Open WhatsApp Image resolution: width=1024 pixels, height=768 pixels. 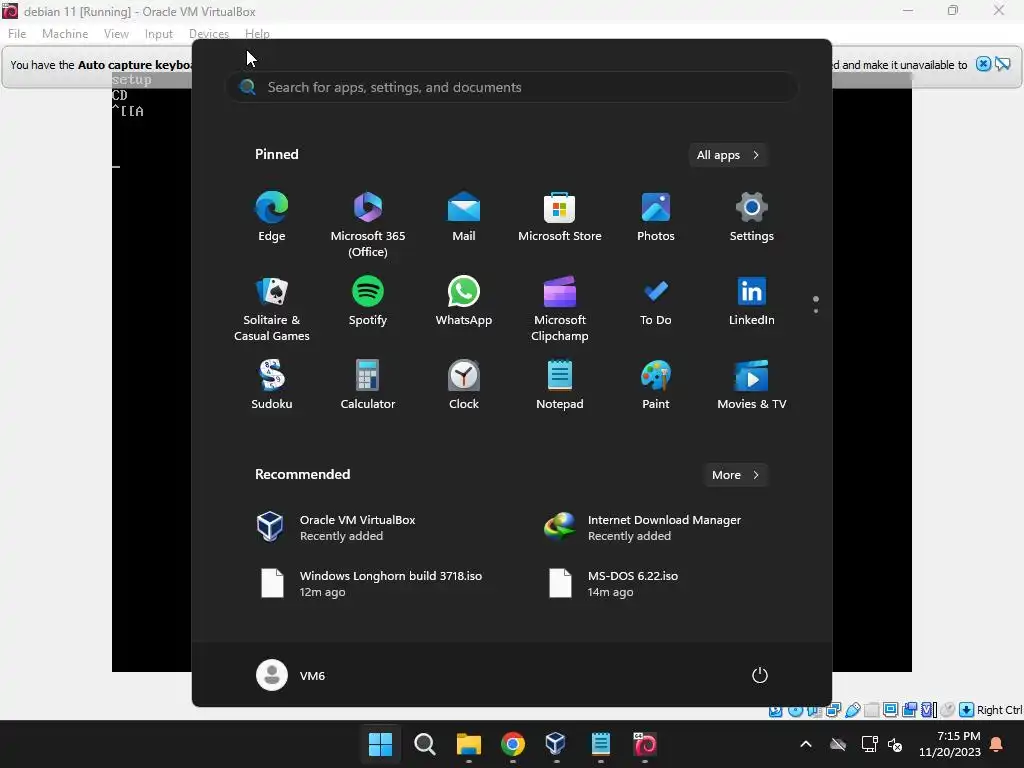(x=464, y=302)
